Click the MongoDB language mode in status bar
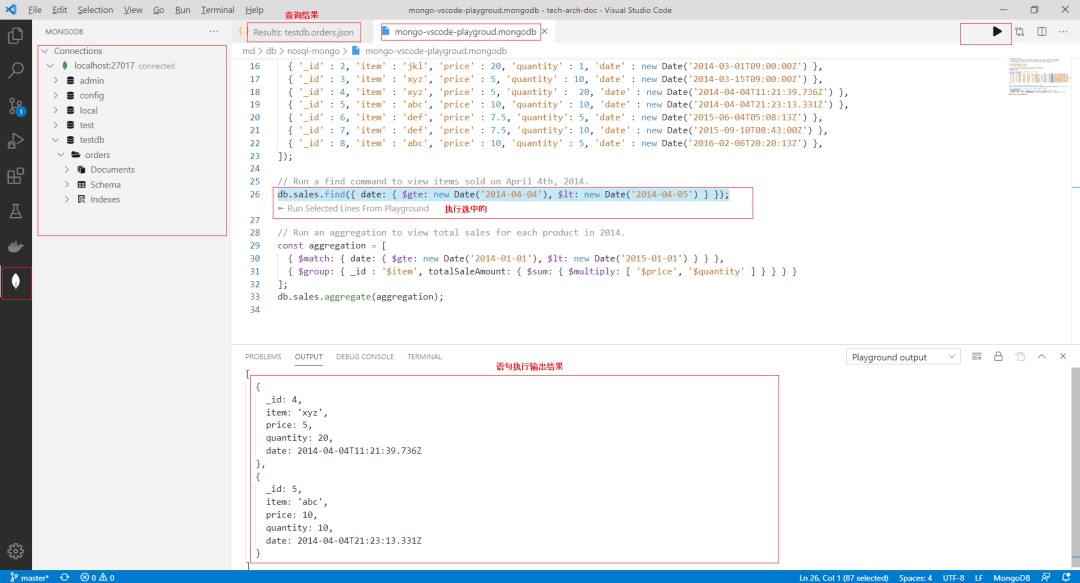1080x583 pixels. click(x=1012, y=577)
